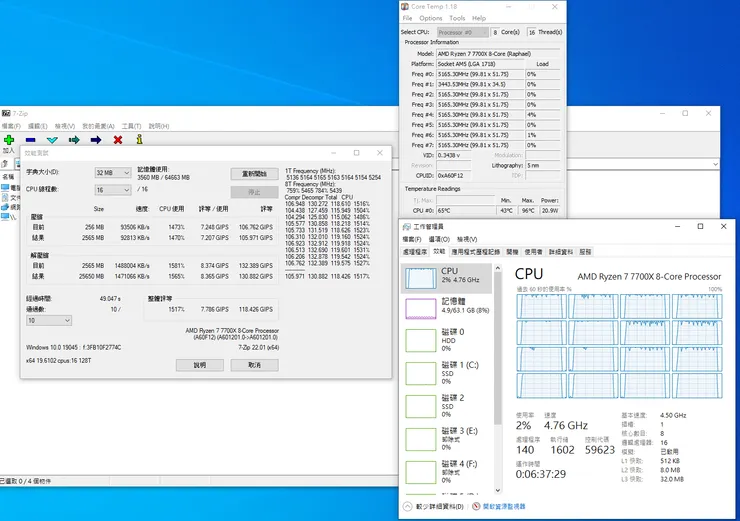The height and width of the screenshot is (521, 740).
Task: Click the green Copy arrow icon in 7-Zip
Action: click(x=74, y=140)
